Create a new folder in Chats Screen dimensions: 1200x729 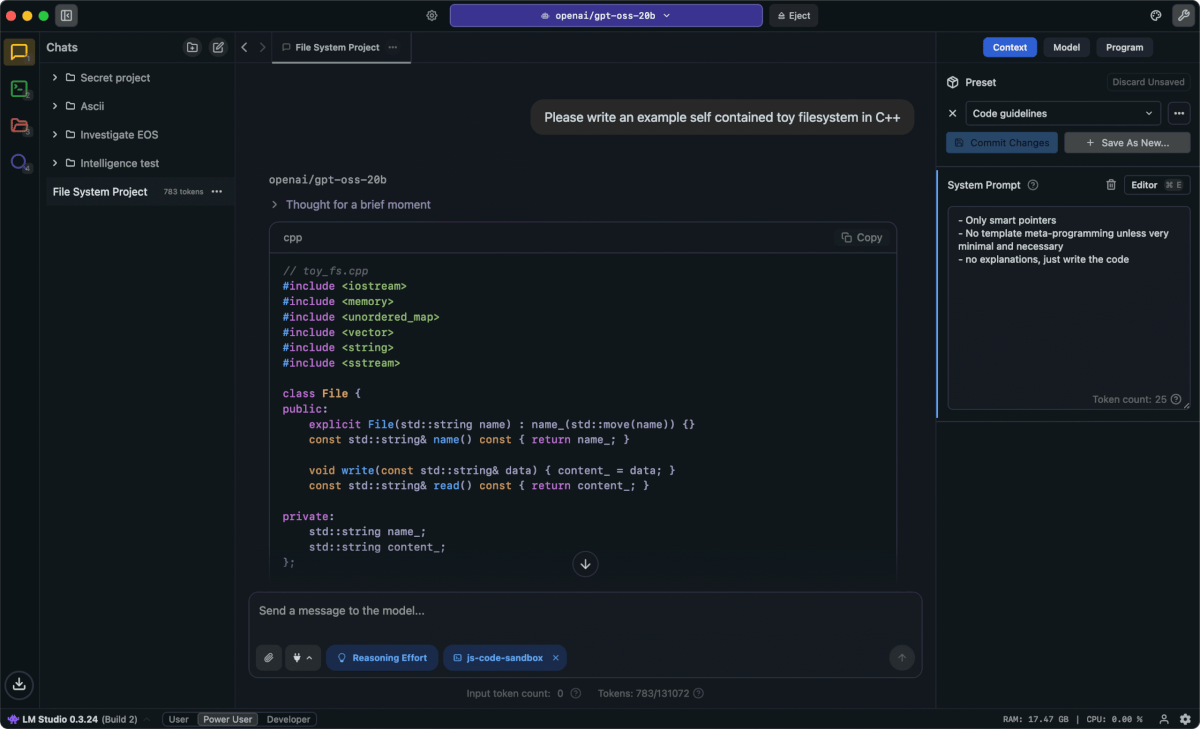tap(192, 47)
